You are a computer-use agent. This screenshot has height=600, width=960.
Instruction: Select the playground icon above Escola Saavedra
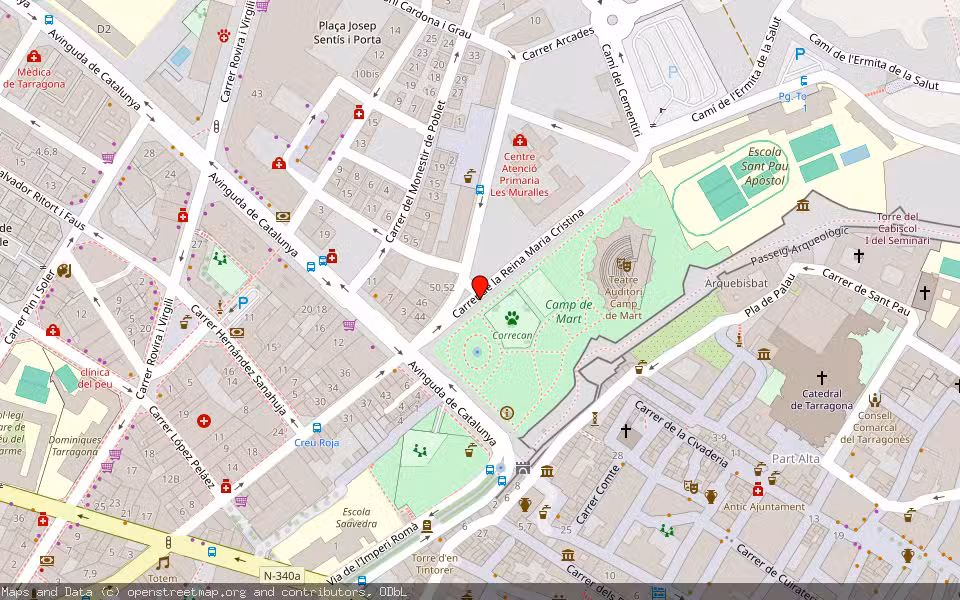point(420,452)
